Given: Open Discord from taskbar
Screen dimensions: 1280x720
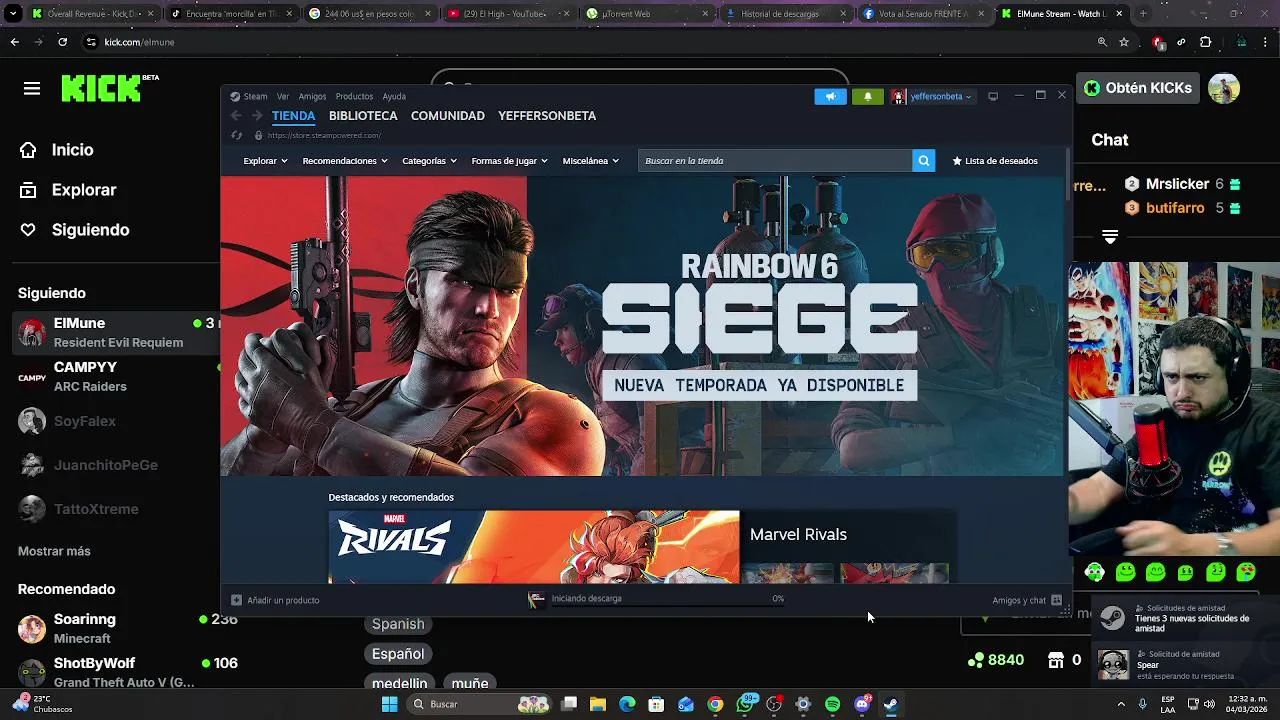Looking at the screenshot, I should pyautogui.click(x=862, y=704).
